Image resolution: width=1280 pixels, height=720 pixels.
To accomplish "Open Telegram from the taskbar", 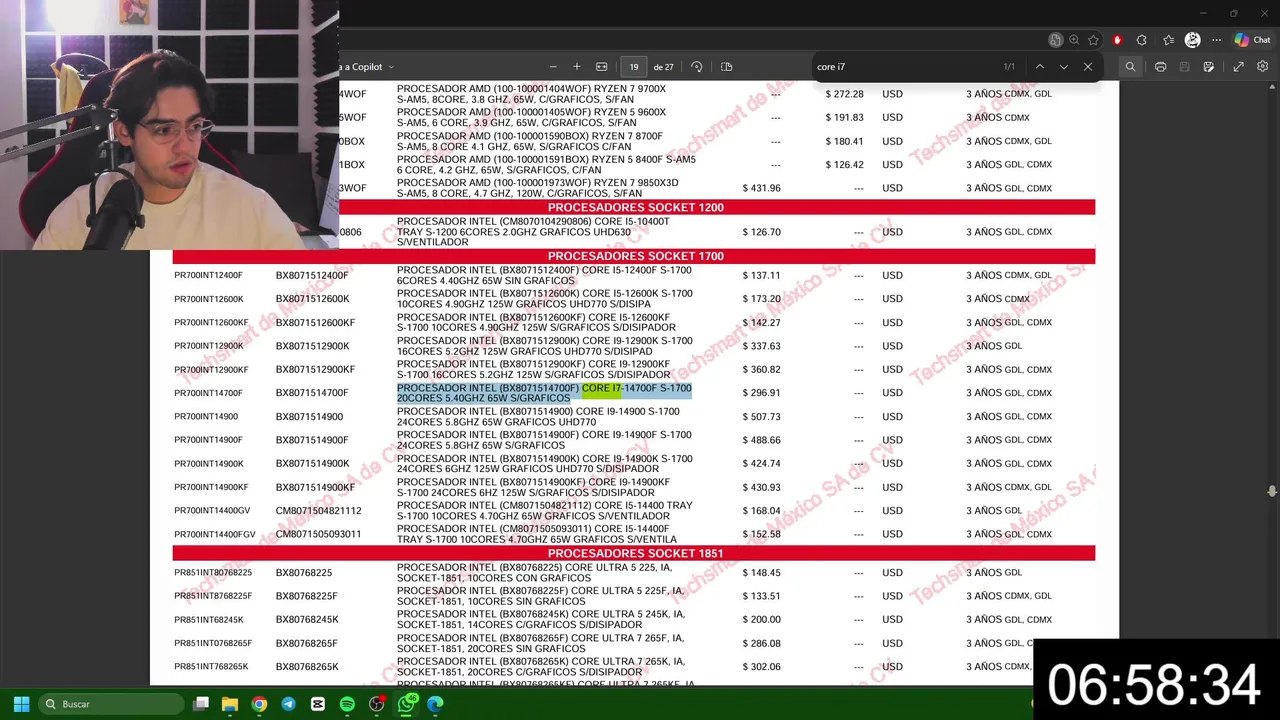I will click(288, 704).
